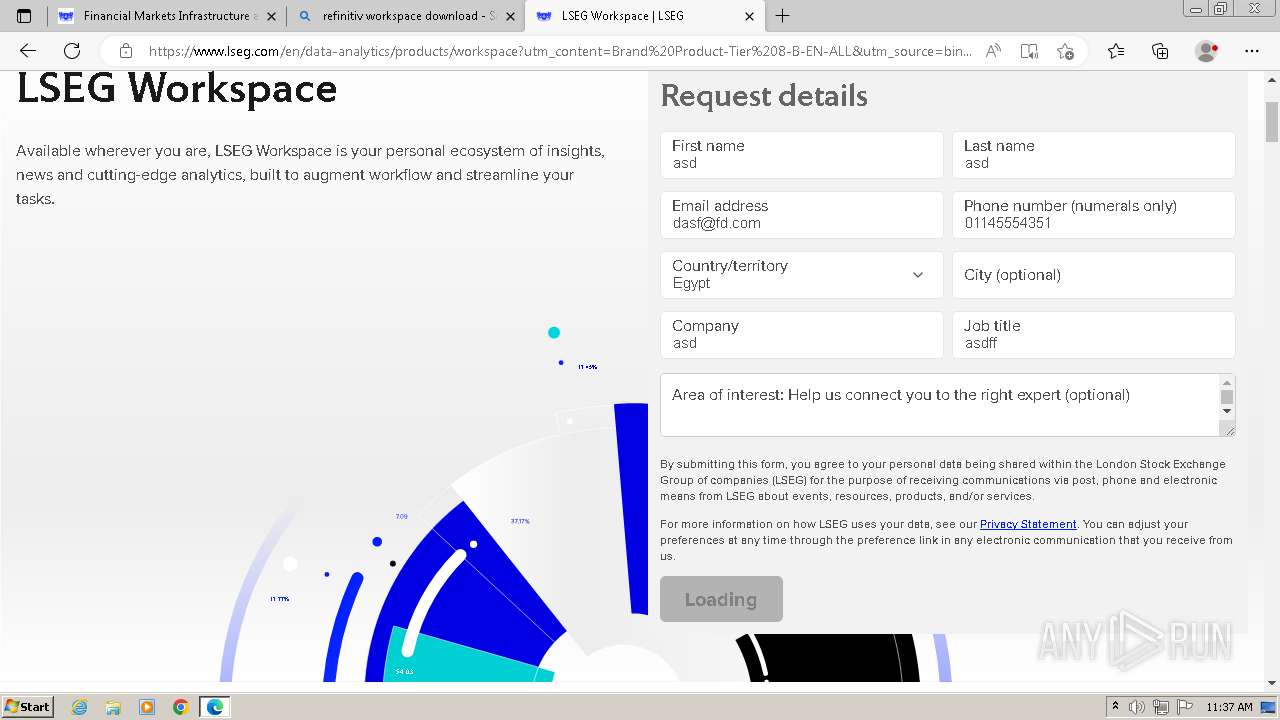Open File Explorer from taskbar
This screenshot has width=1280, height=720.
coord(113,707)
